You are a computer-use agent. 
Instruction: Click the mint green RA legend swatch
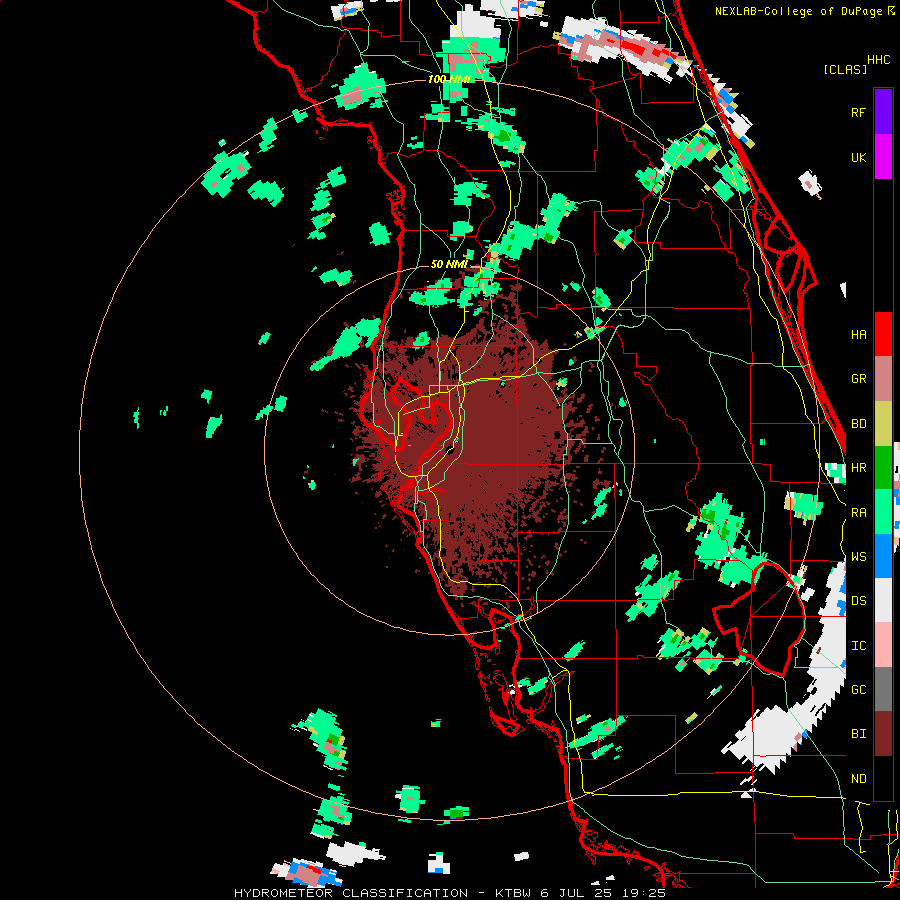[x=883, y=512]
